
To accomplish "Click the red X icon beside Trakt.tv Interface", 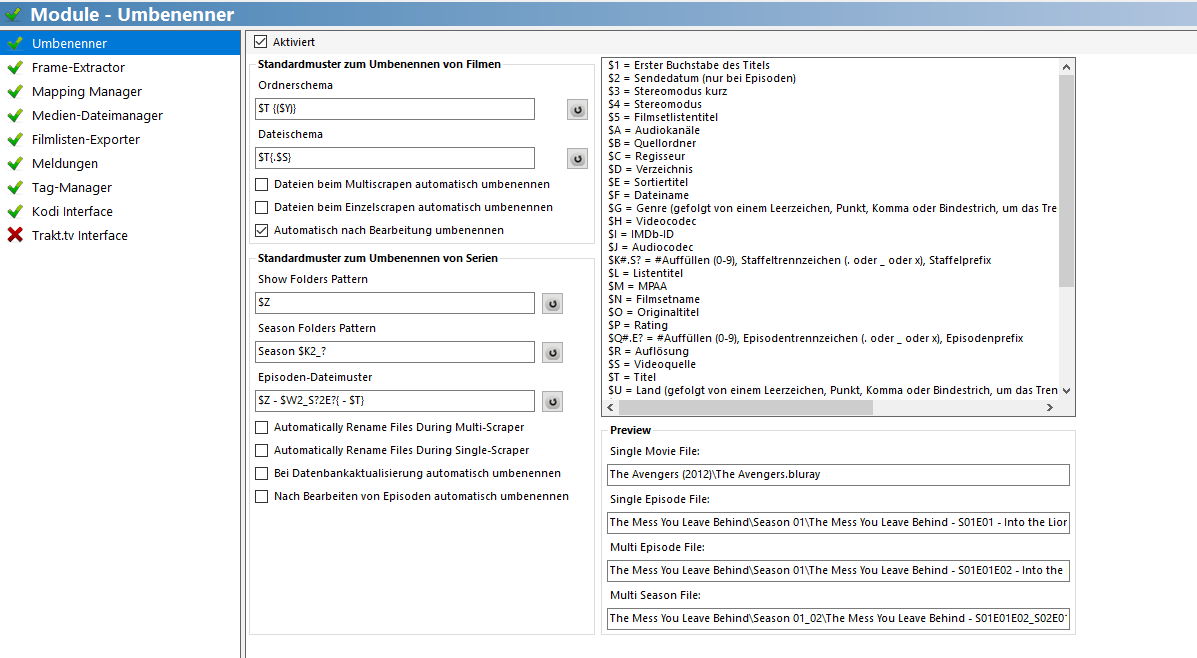I will (15, 235).
